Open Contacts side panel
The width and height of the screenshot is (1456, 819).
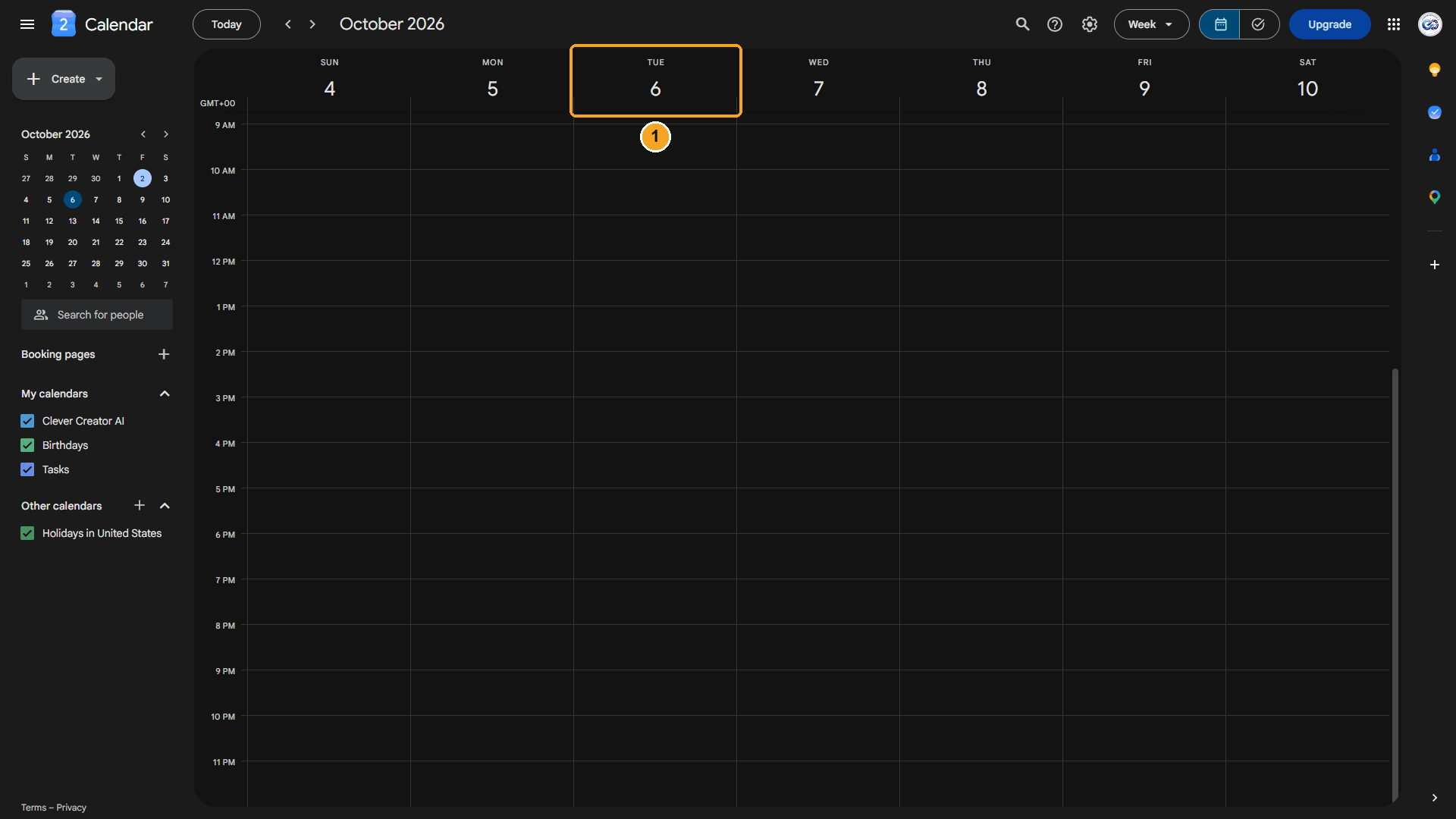(x=1435, y=155)
